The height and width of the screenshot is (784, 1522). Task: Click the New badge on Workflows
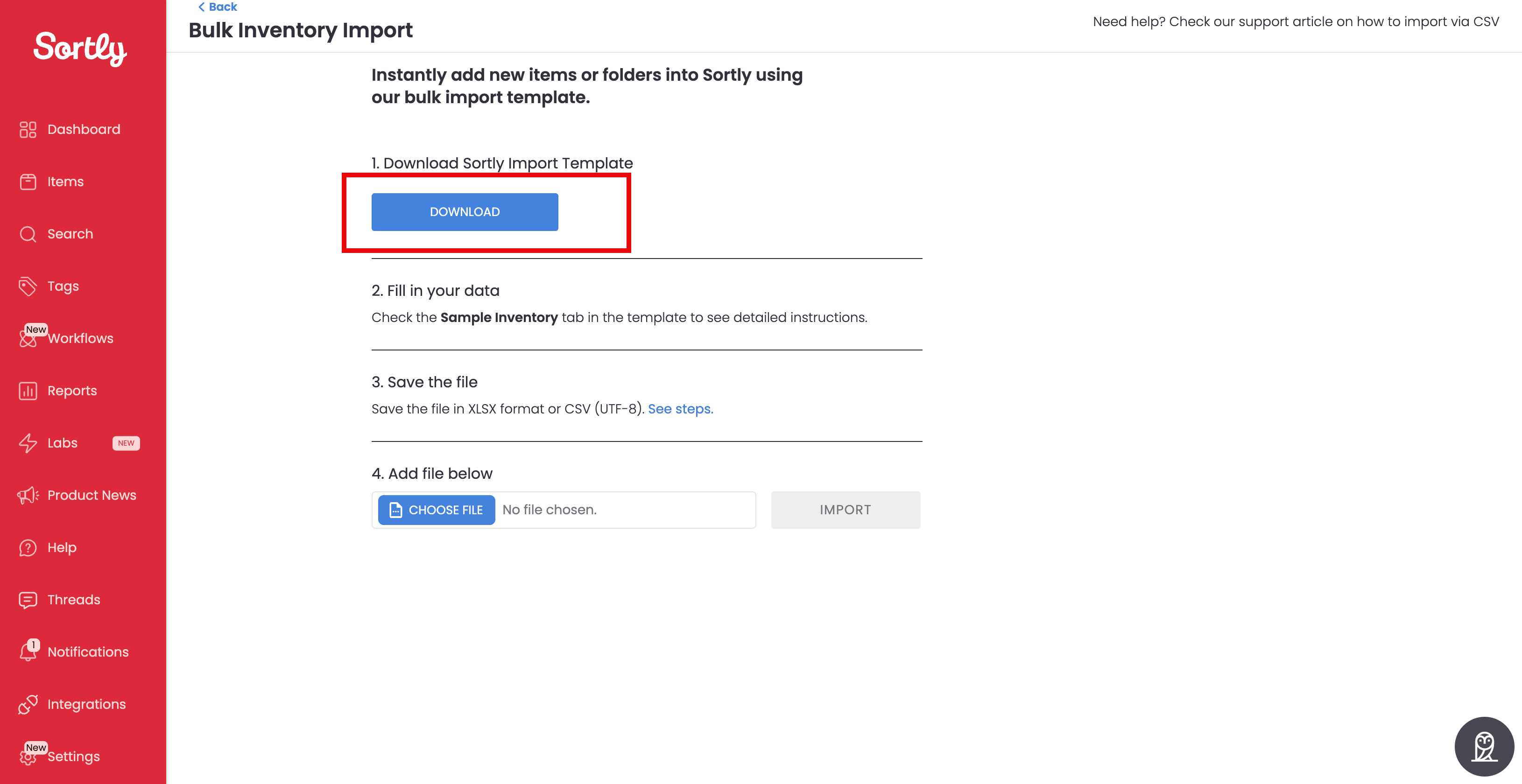point(35,329)
